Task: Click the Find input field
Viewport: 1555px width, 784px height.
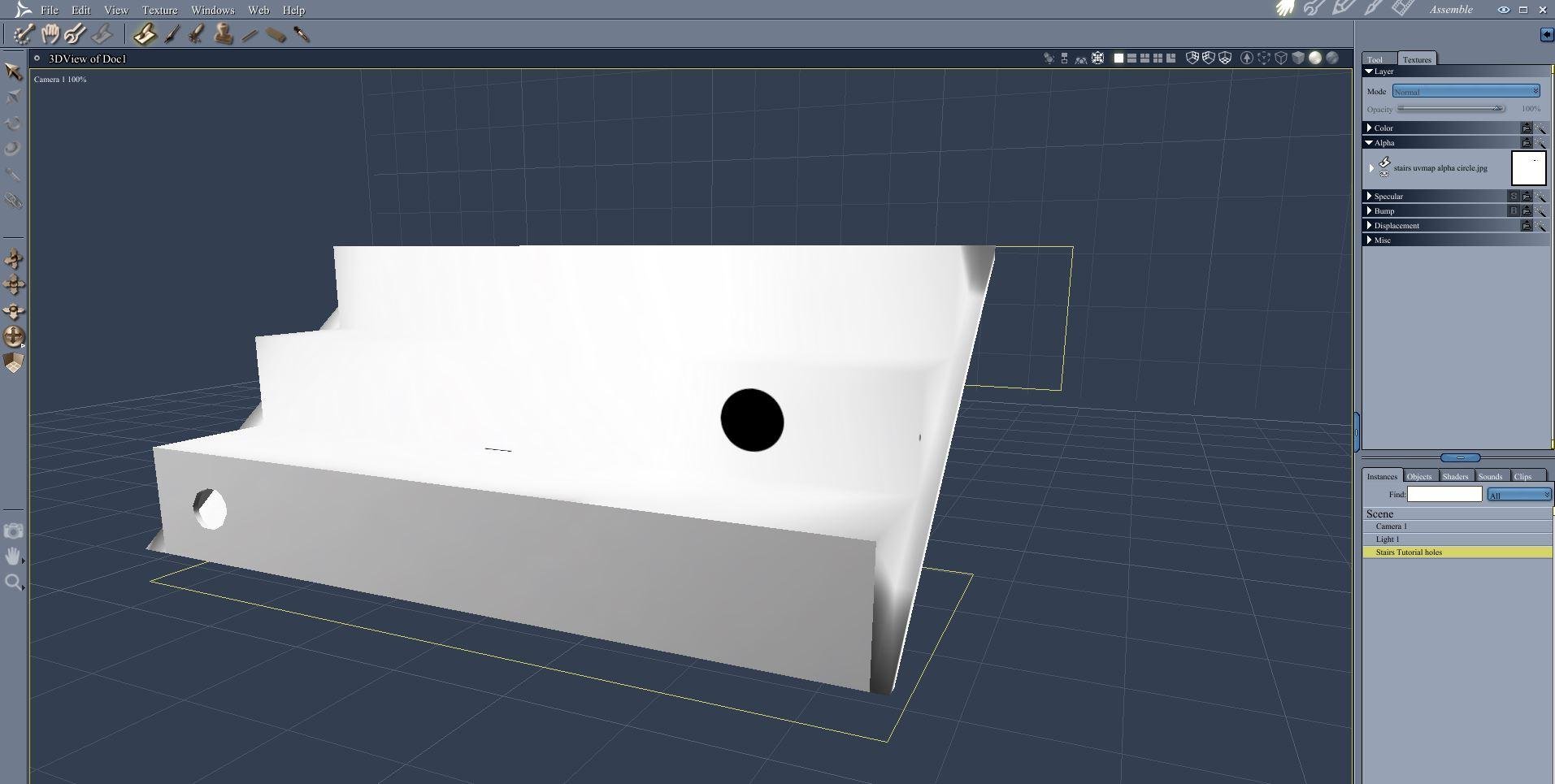Action: click(1444, 494)
